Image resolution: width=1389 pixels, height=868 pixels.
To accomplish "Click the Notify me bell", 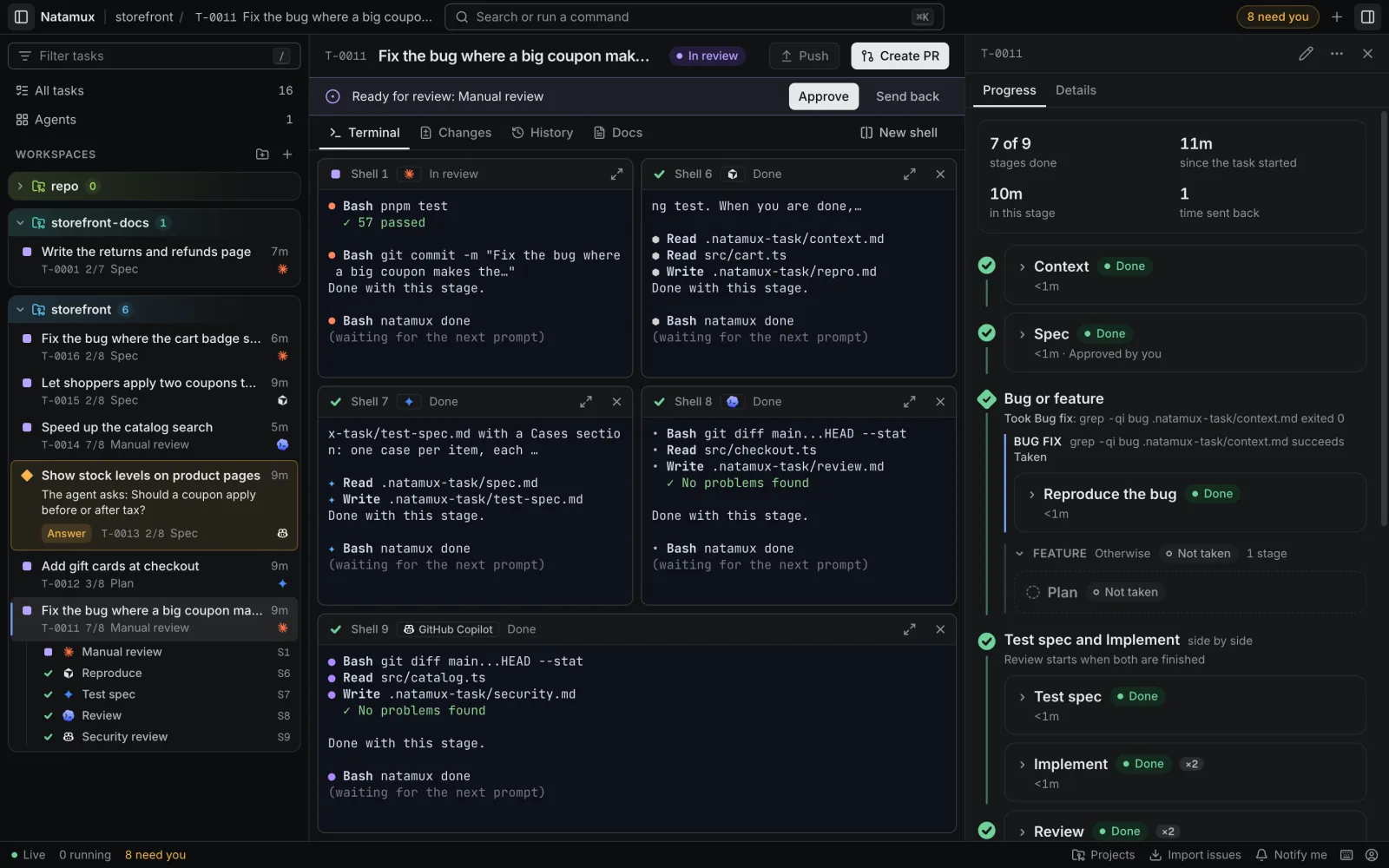I will click(x=1291, y=855).
